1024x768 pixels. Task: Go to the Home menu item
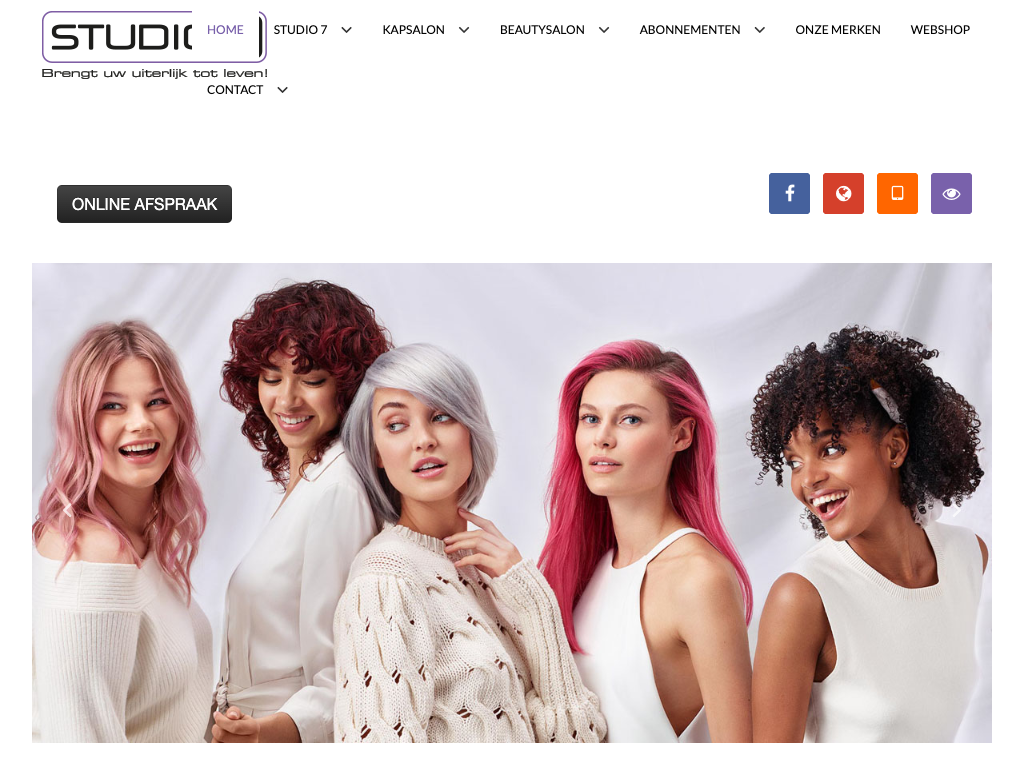pyautogui.click(x=225, y=30)
